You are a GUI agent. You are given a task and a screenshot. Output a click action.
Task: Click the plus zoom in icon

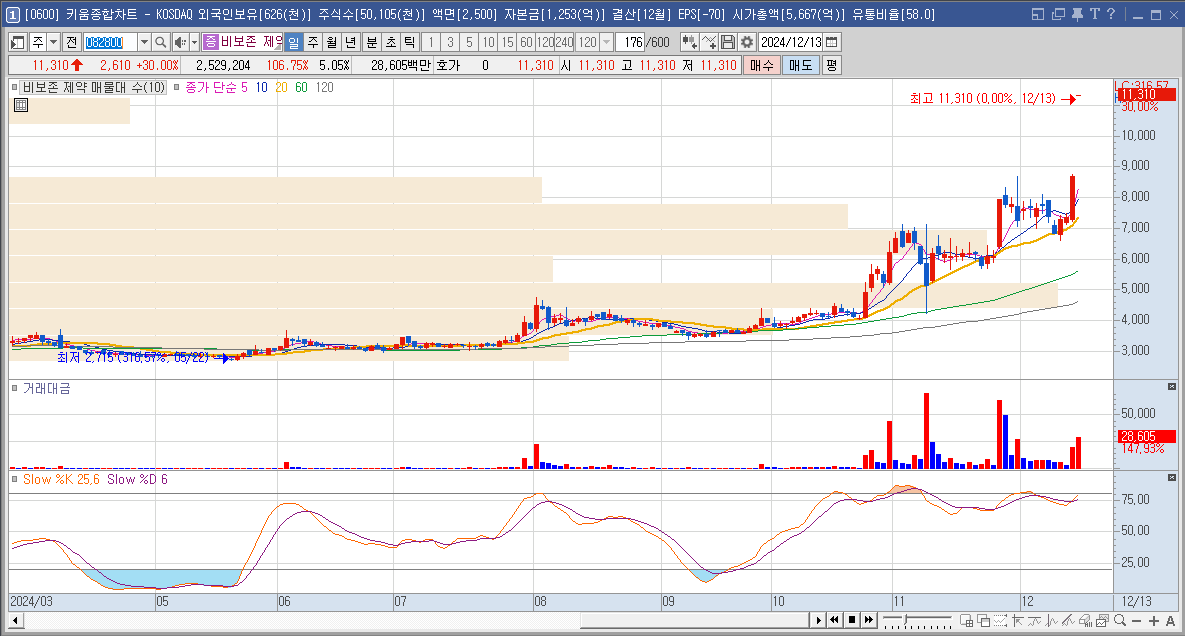(x=1154, y=621)
